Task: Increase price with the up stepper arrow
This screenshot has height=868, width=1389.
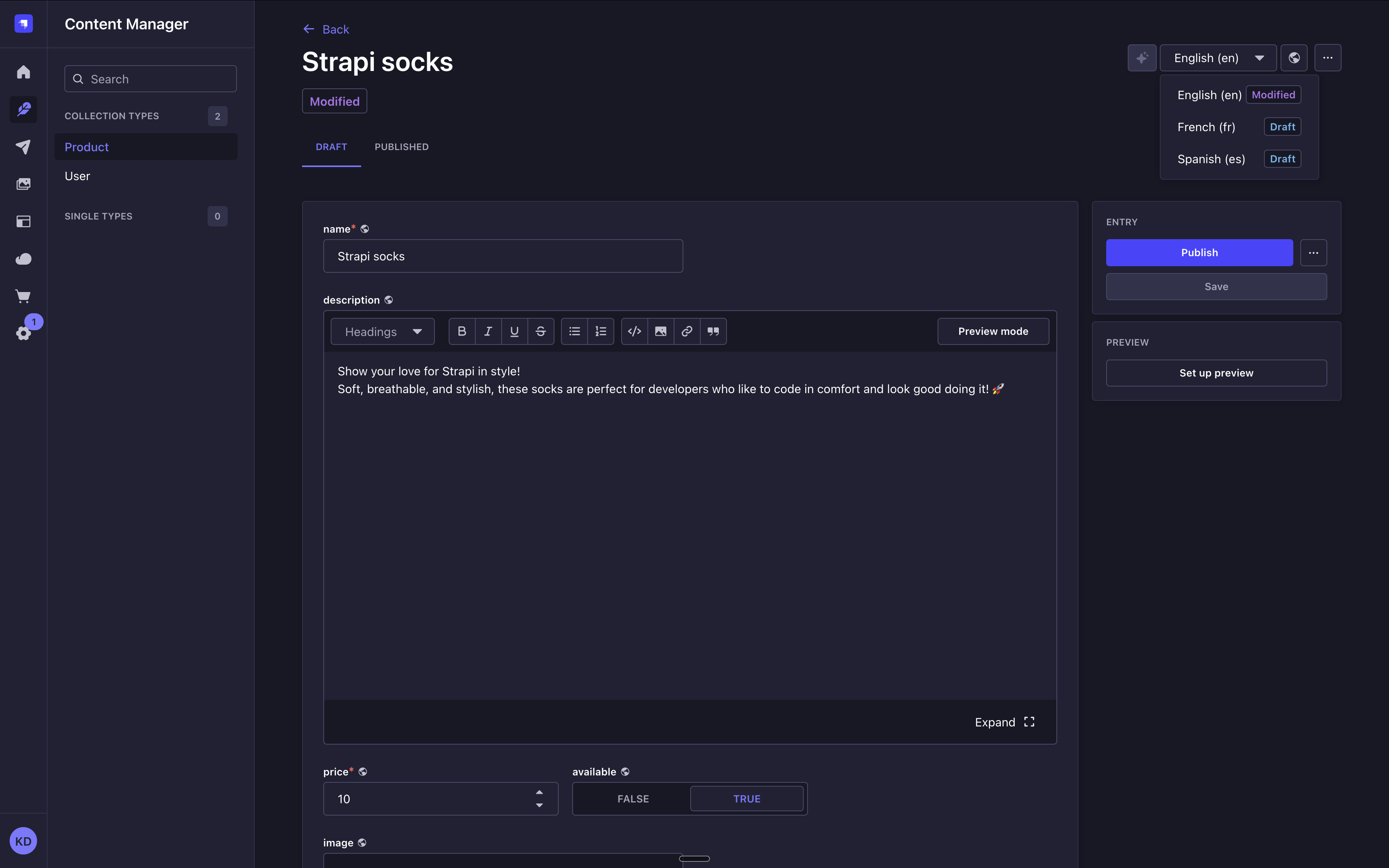Action: point(539,792)
